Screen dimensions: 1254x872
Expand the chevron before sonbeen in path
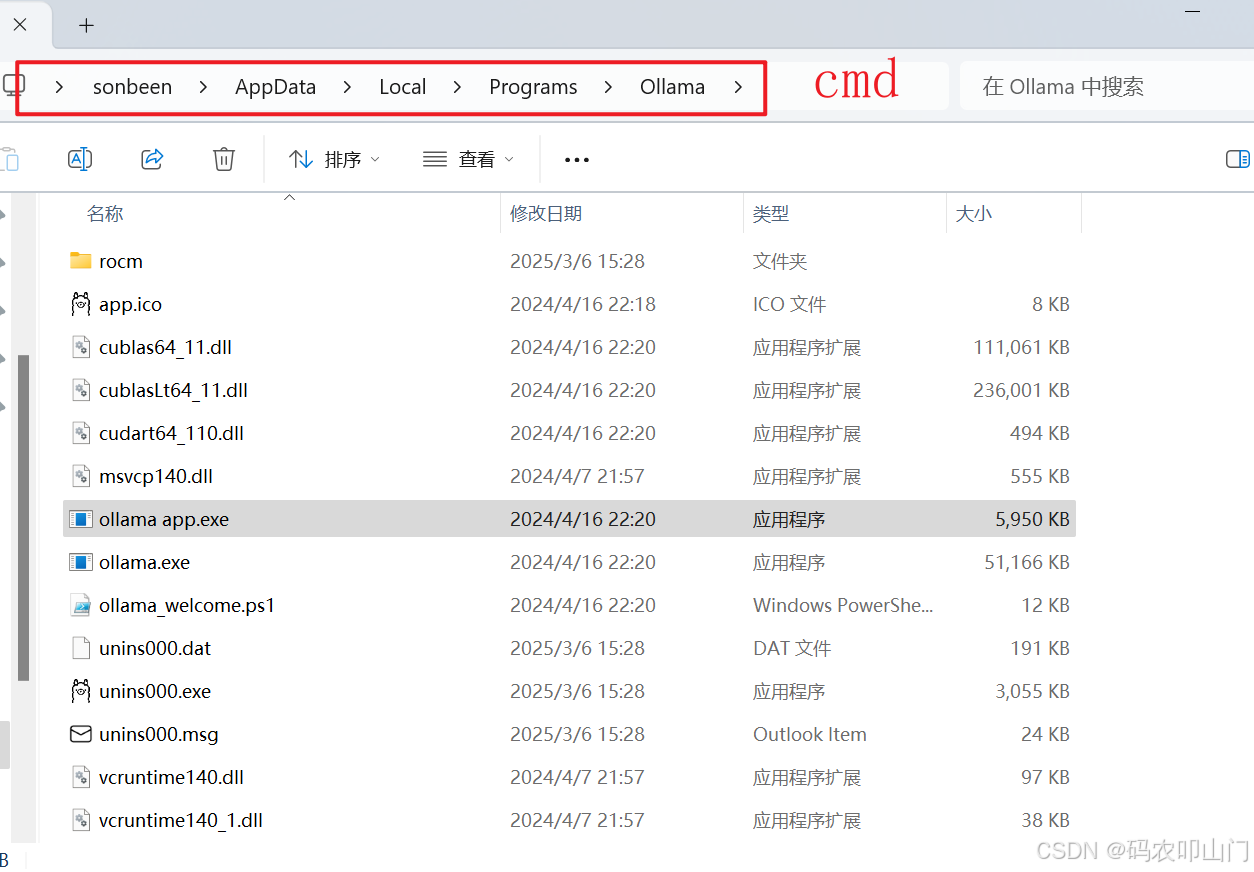(x=60, y=87)
